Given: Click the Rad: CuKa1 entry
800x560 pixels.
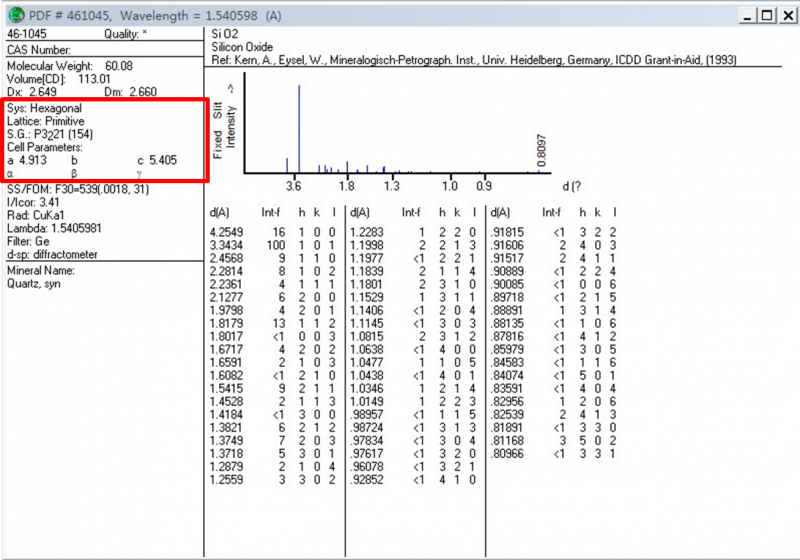Looking at the screenshot, I should click(36, 216).
